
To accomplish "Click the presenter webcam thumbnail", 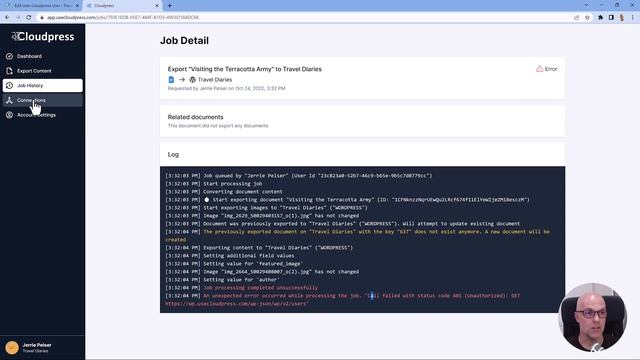I will (x=593, y=317).
